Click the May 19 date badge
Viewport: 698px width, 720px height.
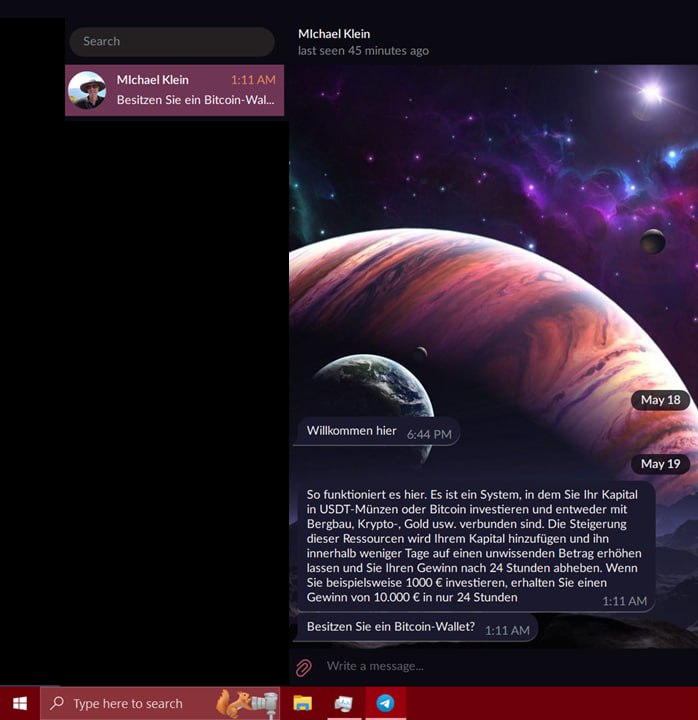point(660,464)
